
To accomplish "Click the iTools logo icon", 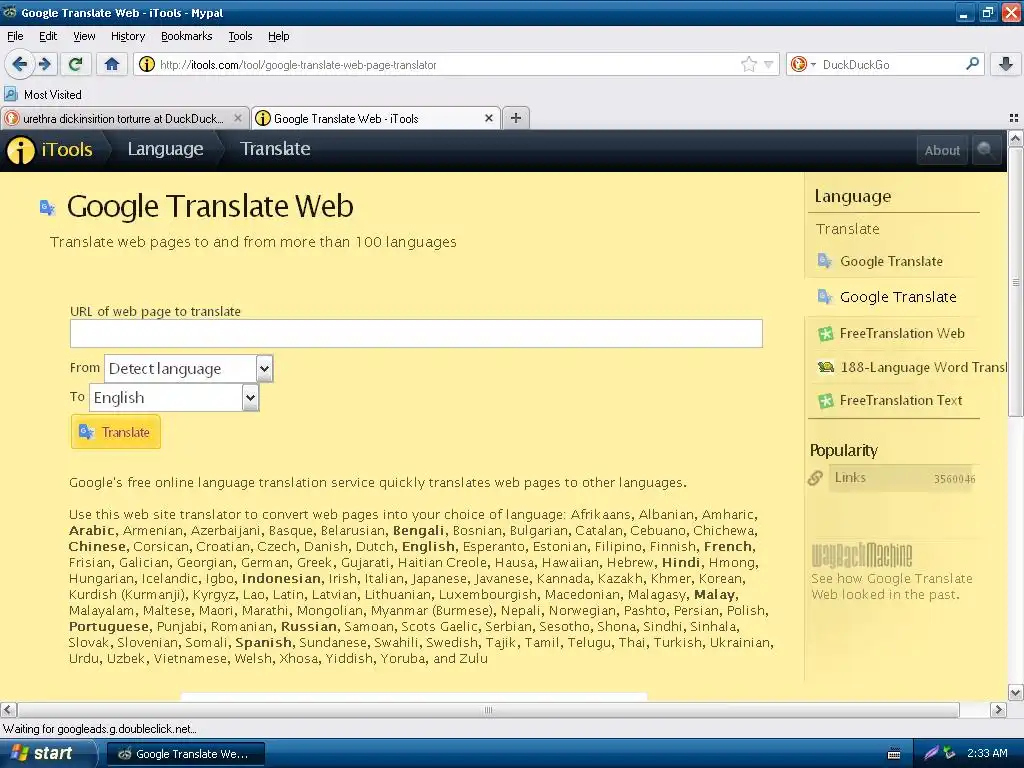I will 20,150.
